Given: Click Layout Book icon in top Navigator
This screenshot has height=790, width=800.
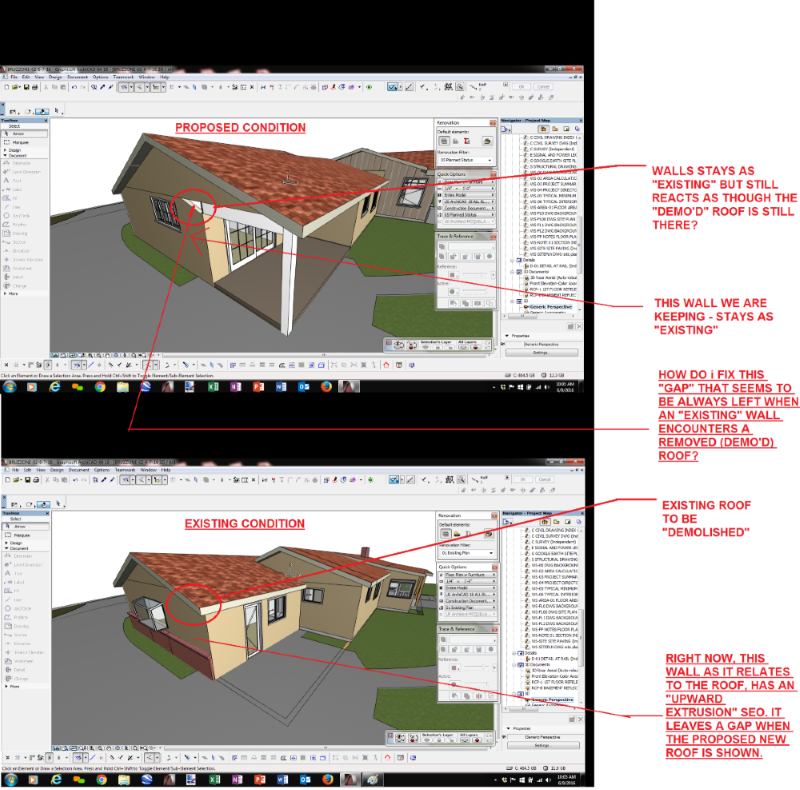Looking at the screenshot, I should (x=566, y=129).
